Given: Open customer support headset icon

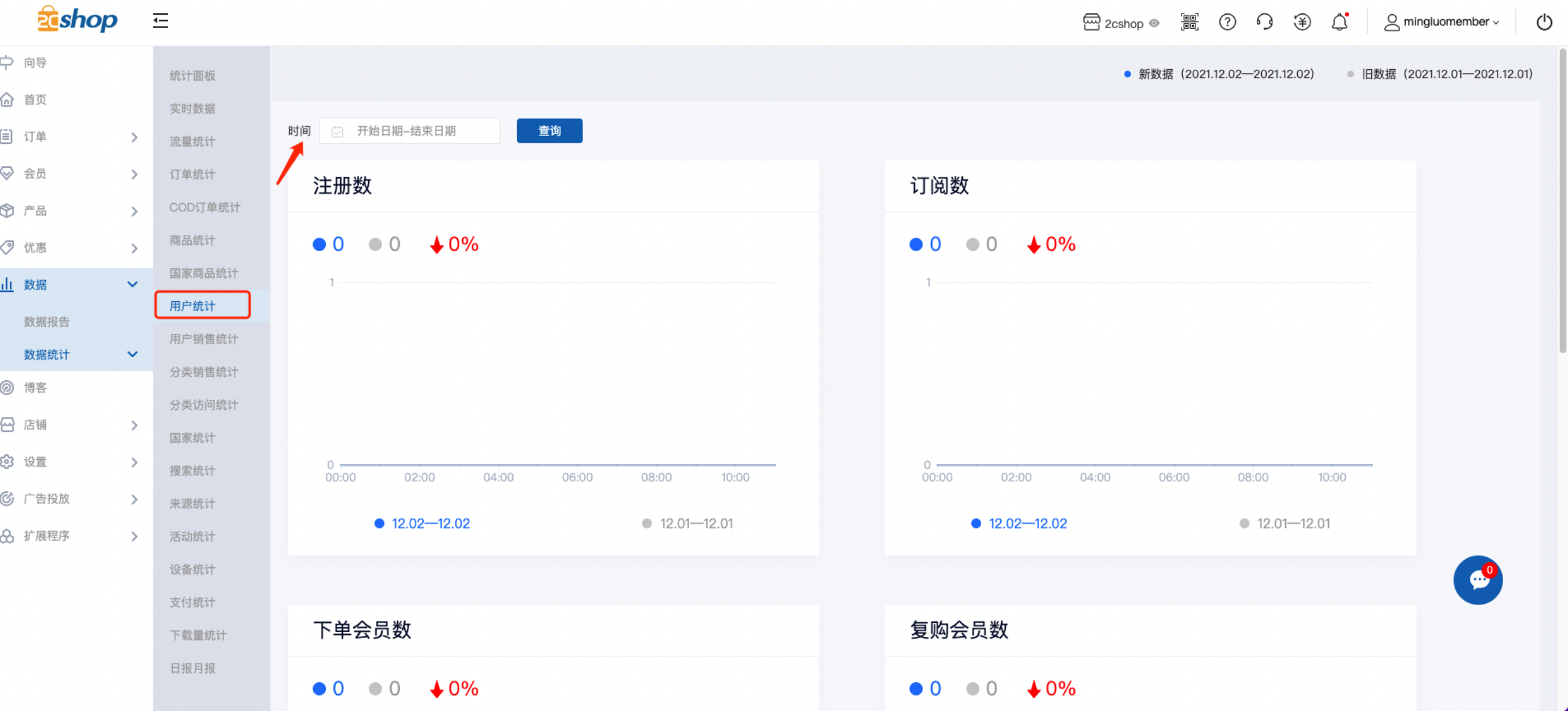Looking at the screenshot, I should (x=1264, y=22).
